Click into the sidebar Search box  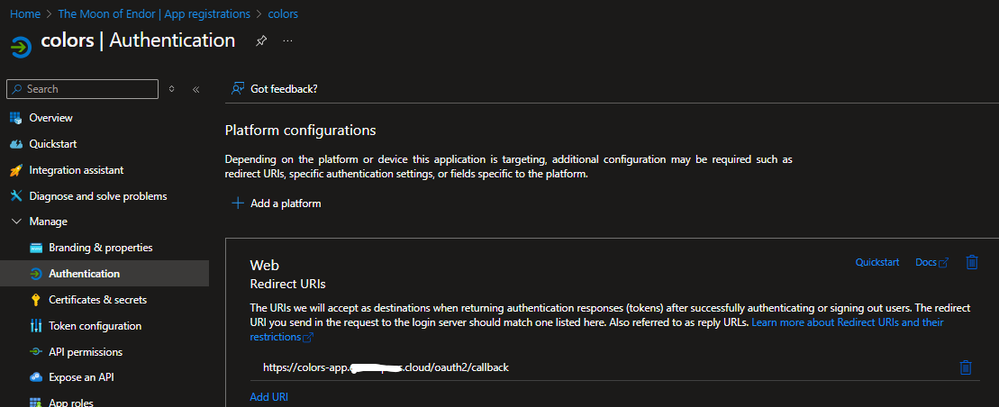[82, 89]
